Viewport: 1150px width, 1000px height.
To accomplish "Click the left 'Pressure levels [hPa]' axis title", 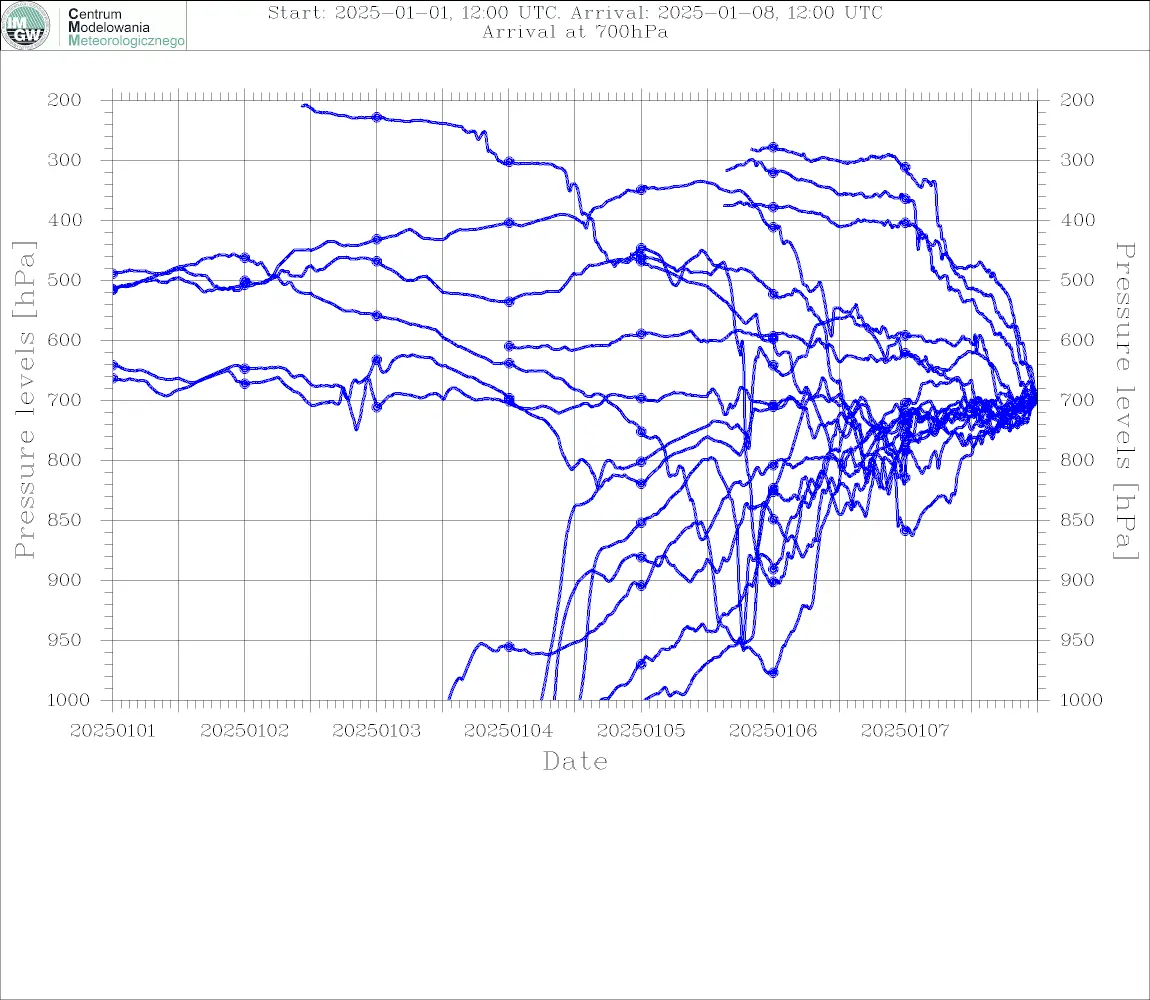I will (x=24, y=400).
